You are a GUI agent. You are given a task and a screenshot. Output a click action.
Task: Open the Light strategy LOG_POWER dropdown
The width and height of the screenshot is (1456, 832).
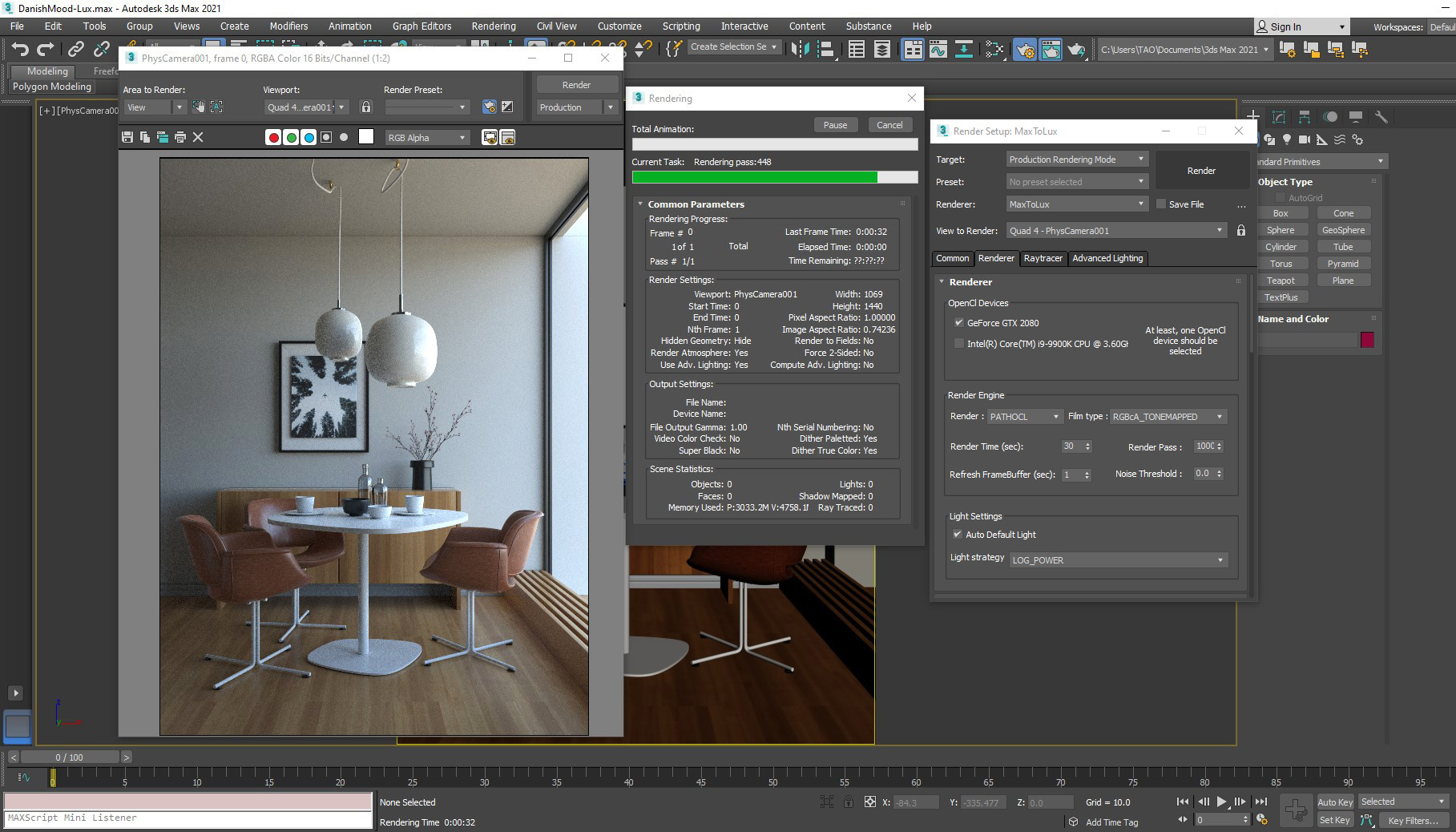point(1117,560)
